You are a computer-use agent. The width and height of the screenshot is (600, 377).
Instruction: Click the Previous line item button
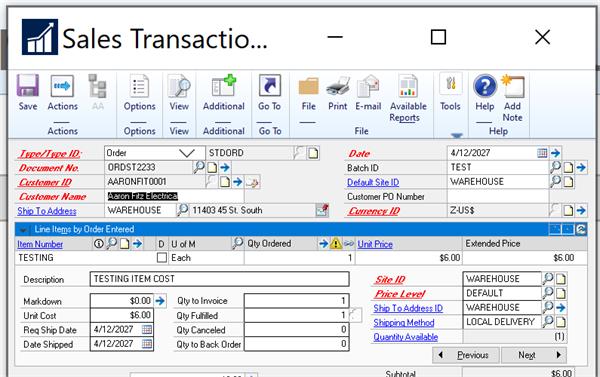pos(466,355)
